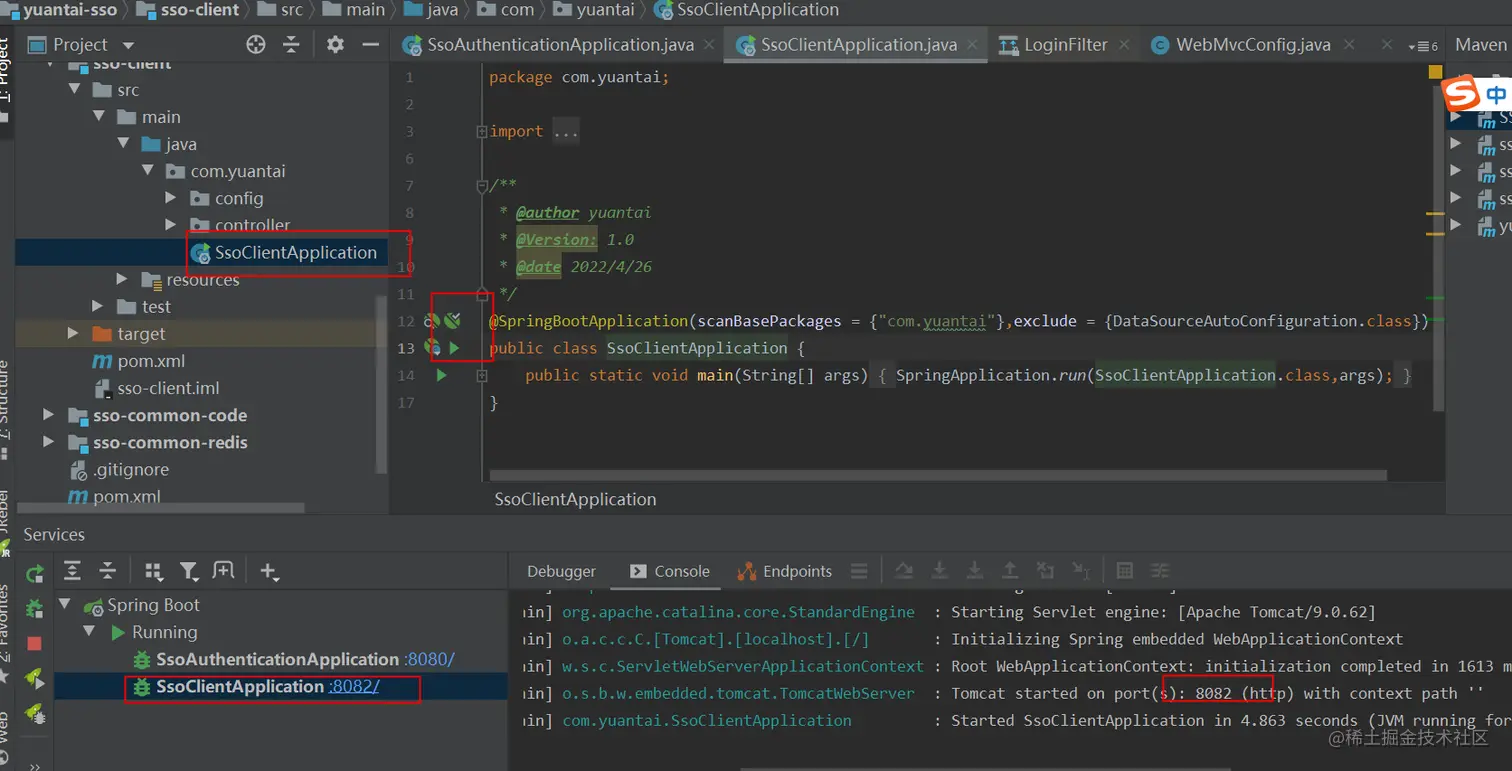Screen dimensions: 1512x771
Task: Expand the test folder
Action: [98, 307]
